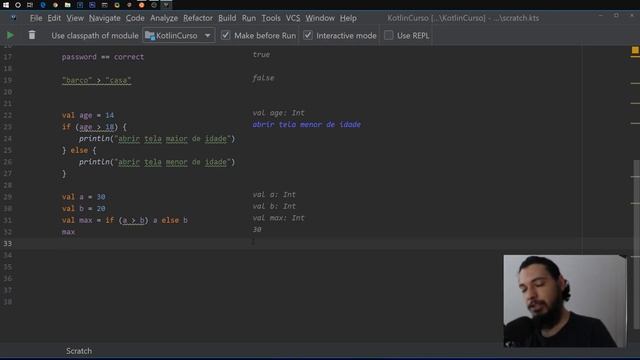This screenshot has height=360, width=640.
Task: Open the VCS menu
Action: [x=293, y=18]
